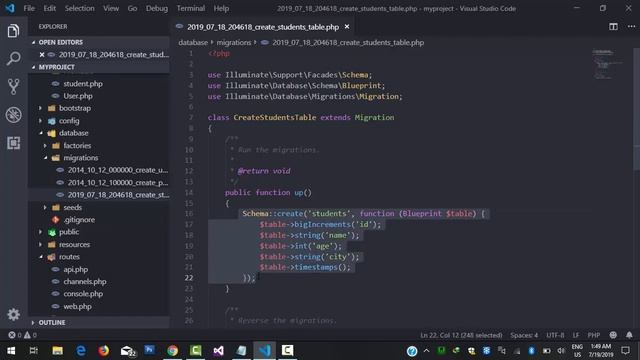Open the Windows Action Center
The image size is (640, 360).
pyautogui.click(x=625, y=351)
